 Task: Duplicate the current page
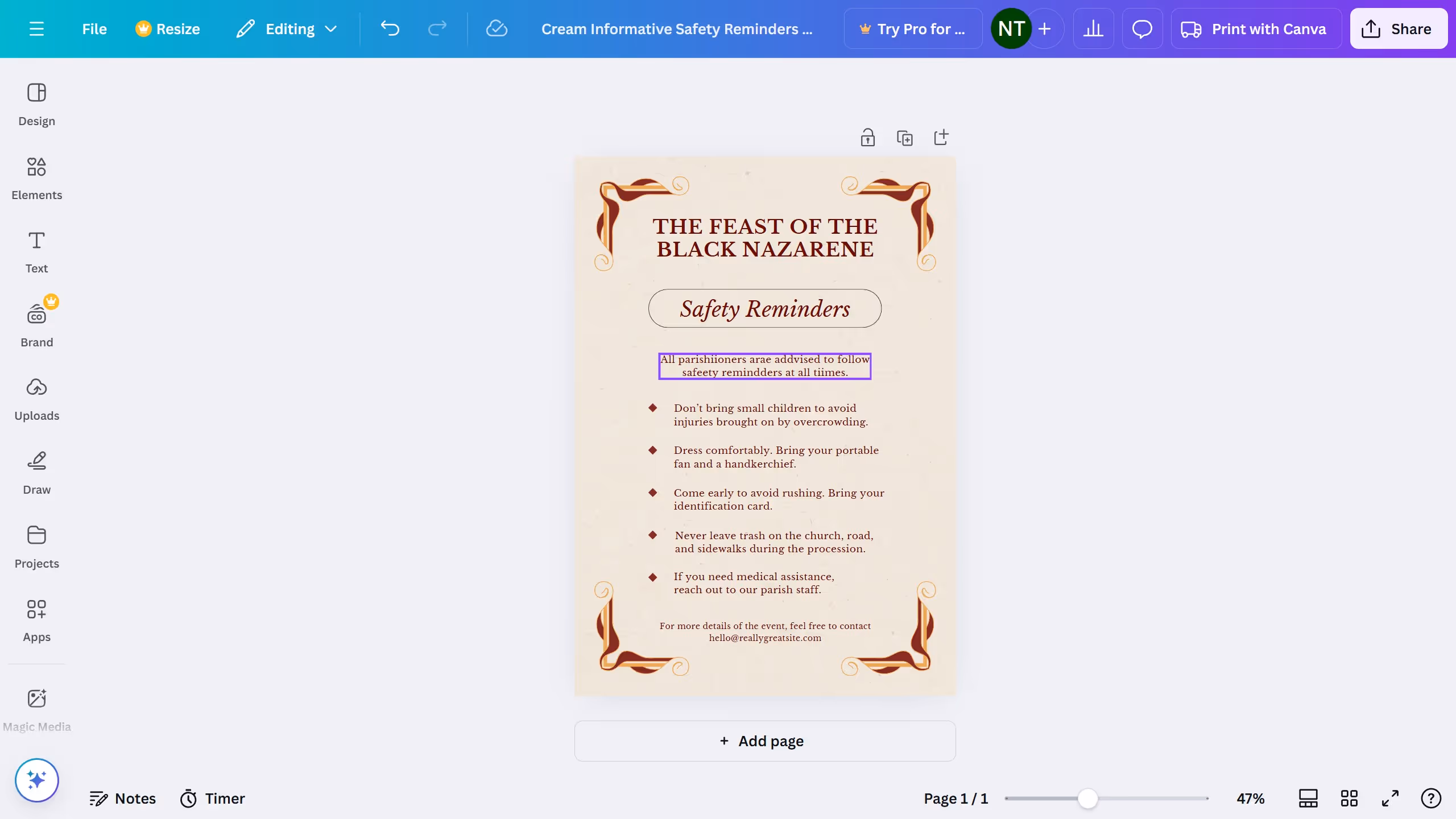904,137
